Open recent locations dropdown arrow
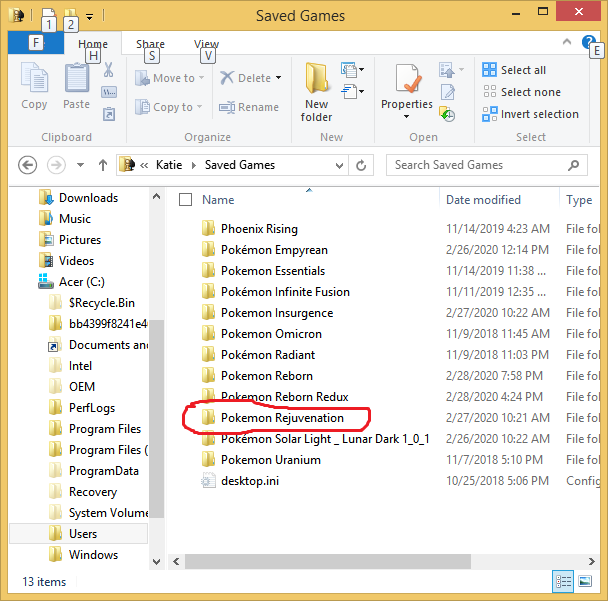The width and height of the screenshot is (608, 601). click(80, 166)
